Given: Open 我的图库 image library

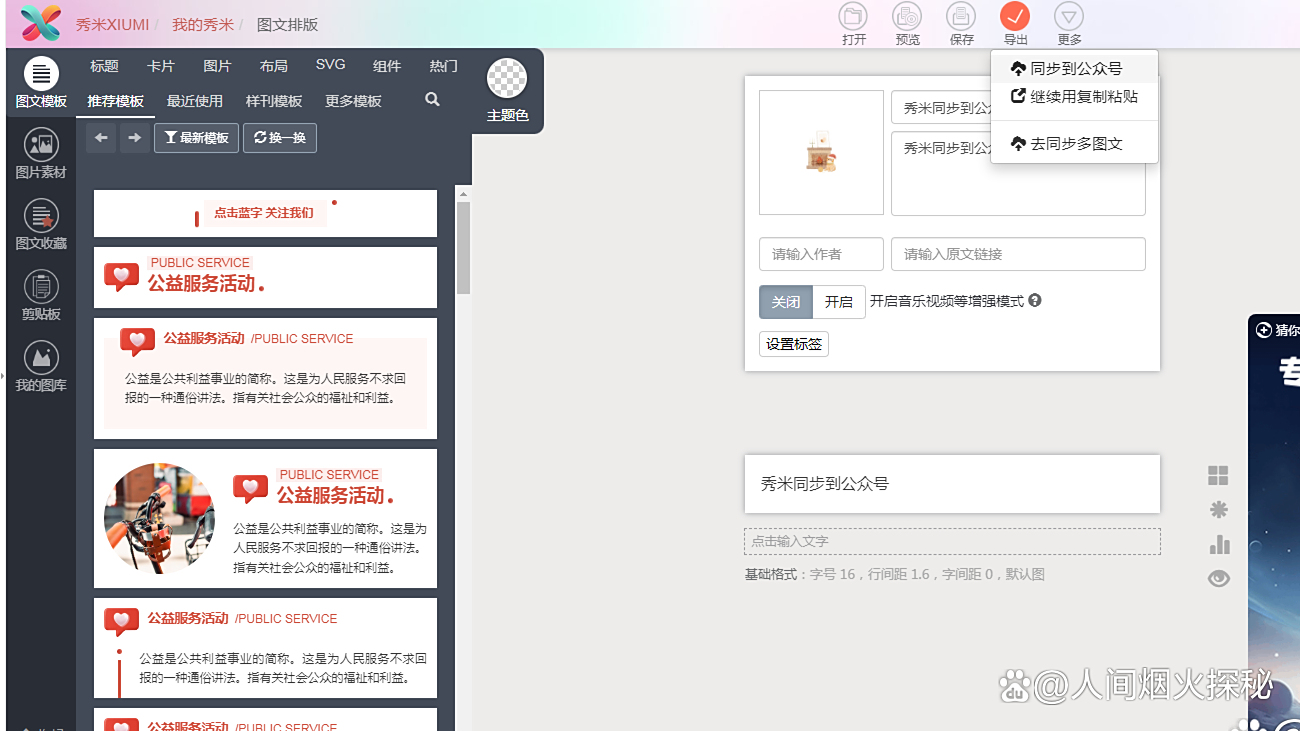Looking at the screenshot, I should [41, 366].
